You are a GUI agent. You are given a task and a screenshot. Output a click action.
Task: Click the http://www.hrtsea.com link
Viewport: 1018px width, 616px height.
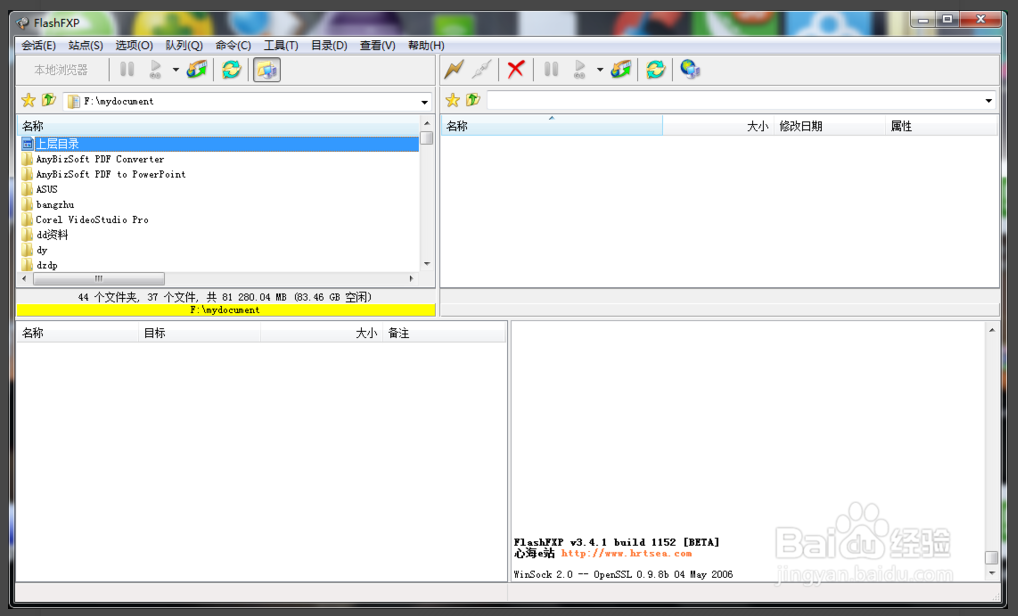[x=626, y=553]
